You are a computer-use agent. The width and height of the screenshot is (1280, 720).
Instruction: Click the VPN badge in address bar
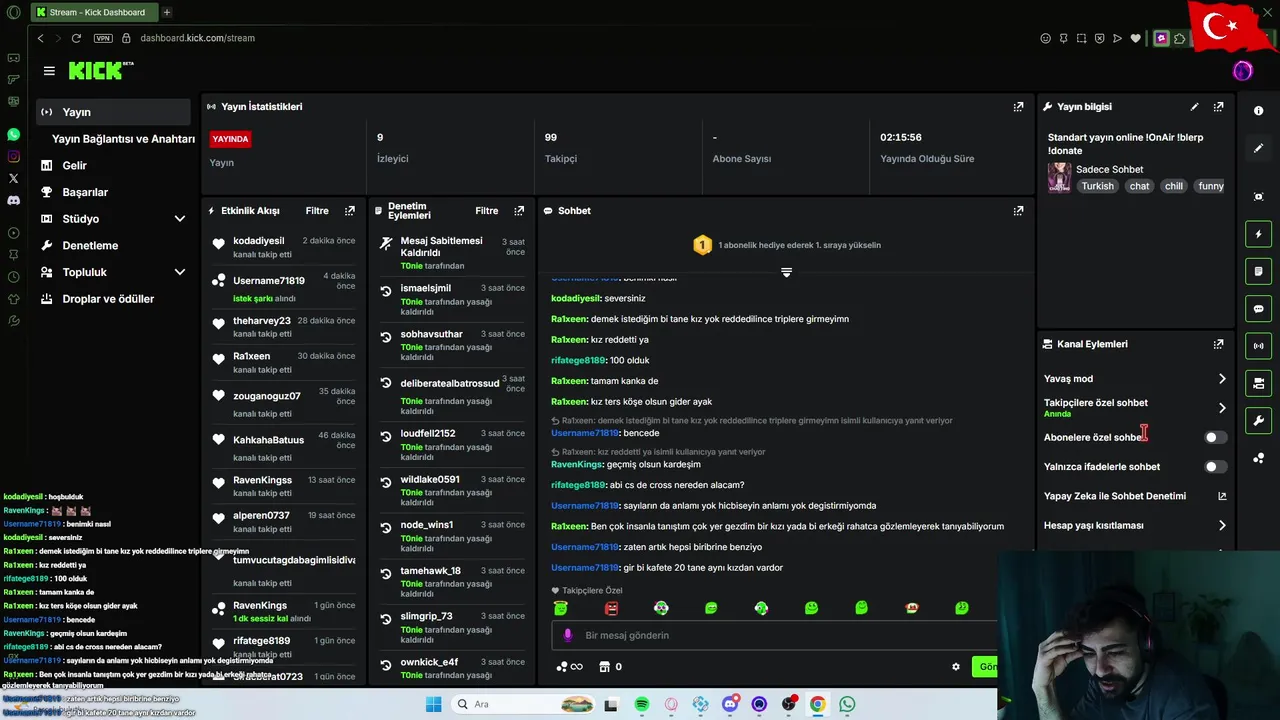pos(103,38)
